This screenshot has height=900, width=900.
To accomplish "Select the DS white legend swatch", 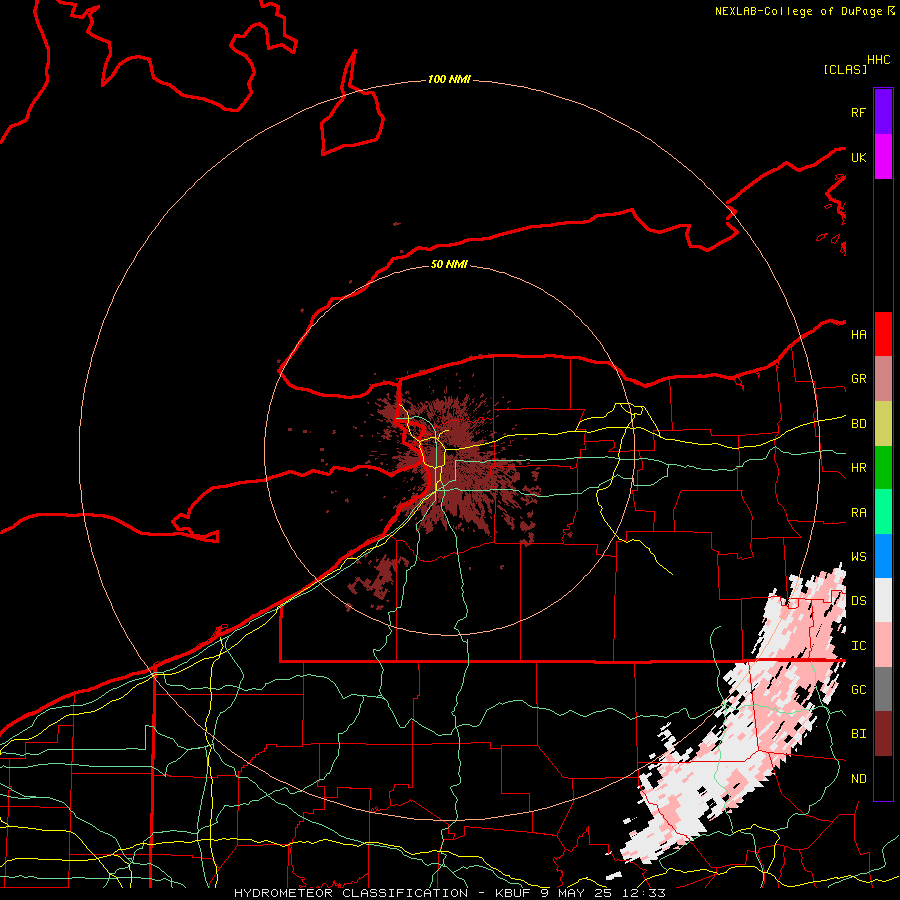I will (x=883, y=600).
